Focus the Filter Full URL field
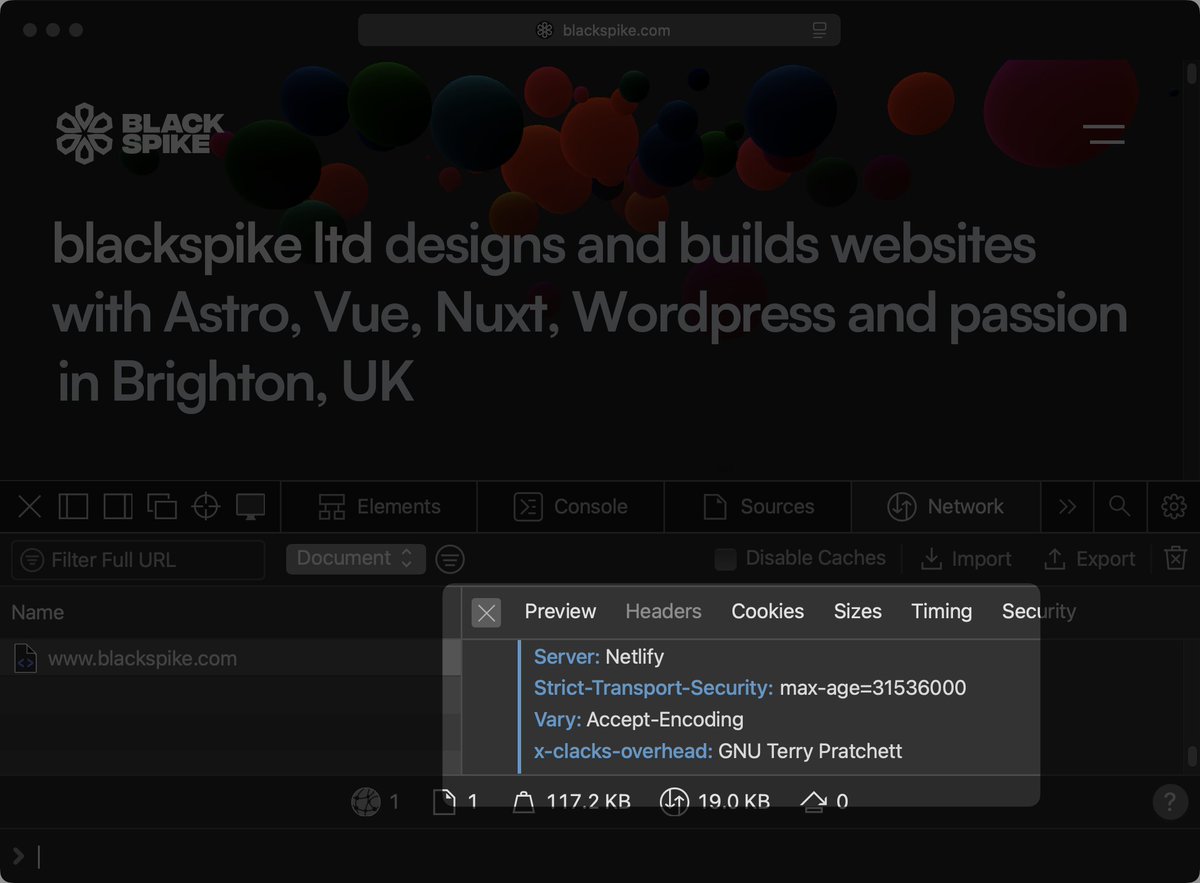 pyautogui.click(x=138, y=560)
